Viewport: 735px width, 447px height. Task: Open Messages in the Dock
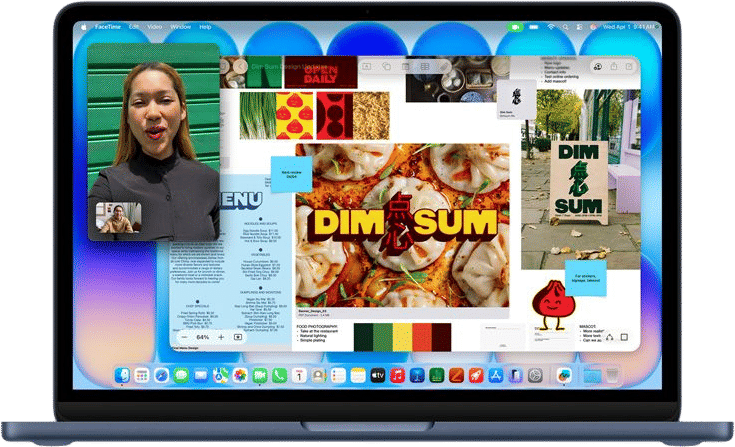coord(181,375)
